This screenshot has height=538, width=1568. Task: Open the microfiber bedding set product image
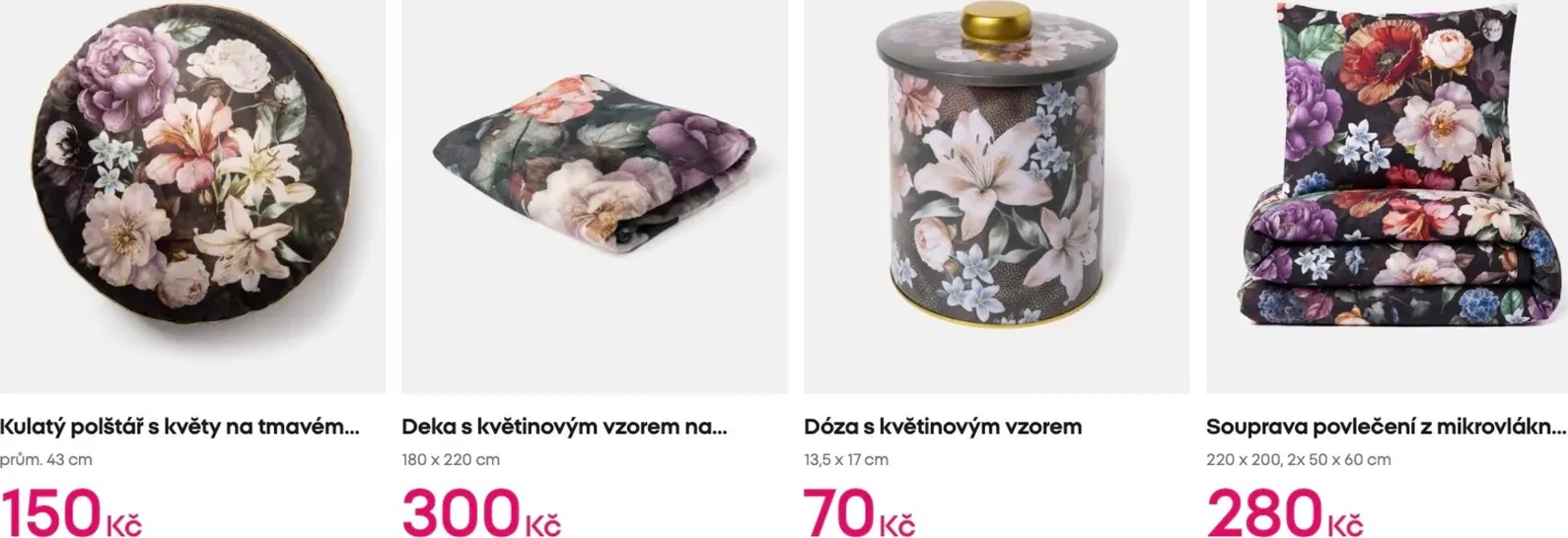(x=1387, y=196)
